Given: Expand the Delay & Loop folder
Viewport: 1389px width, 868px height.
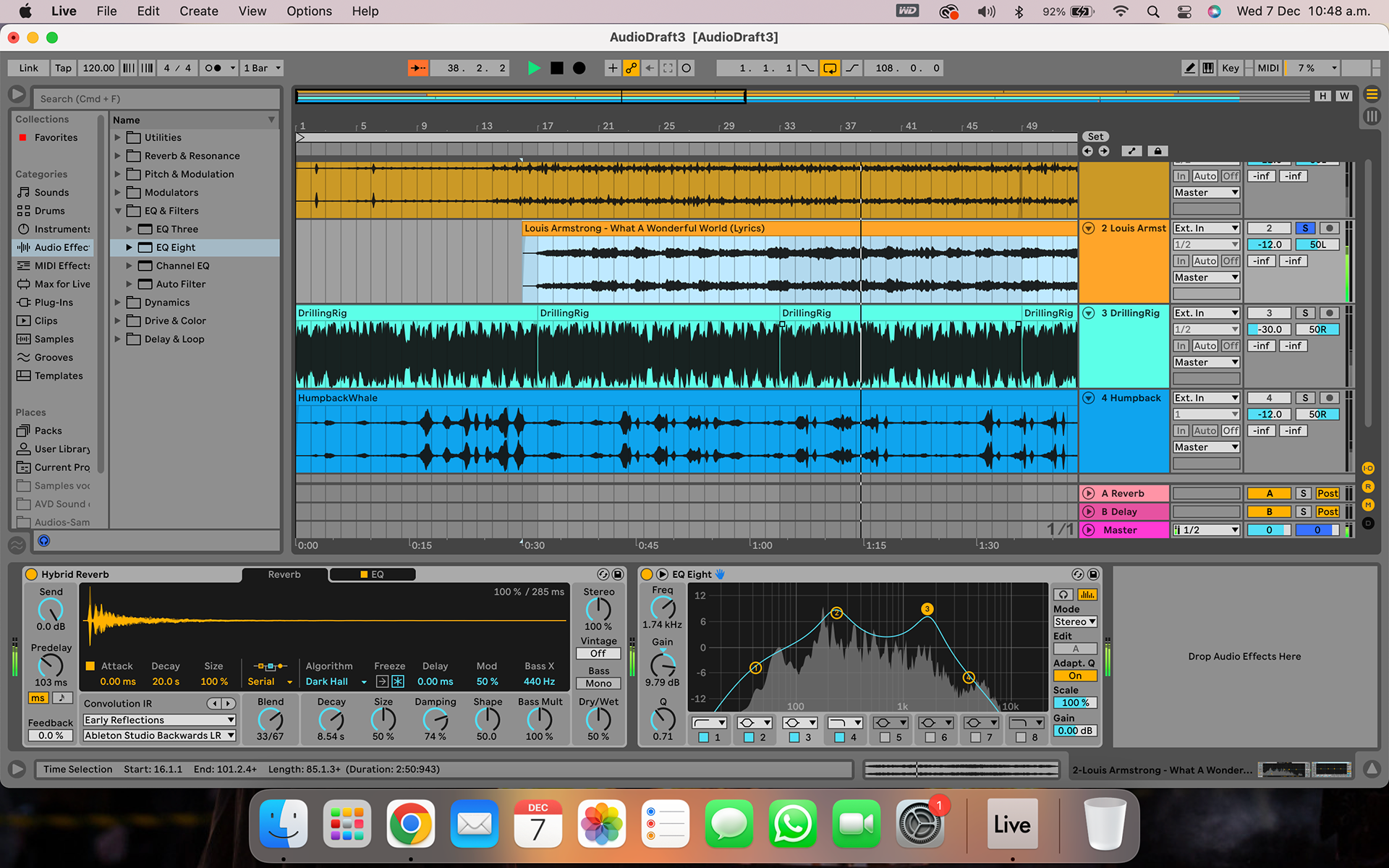Looking at the screenshot, I should click(117, 339).
